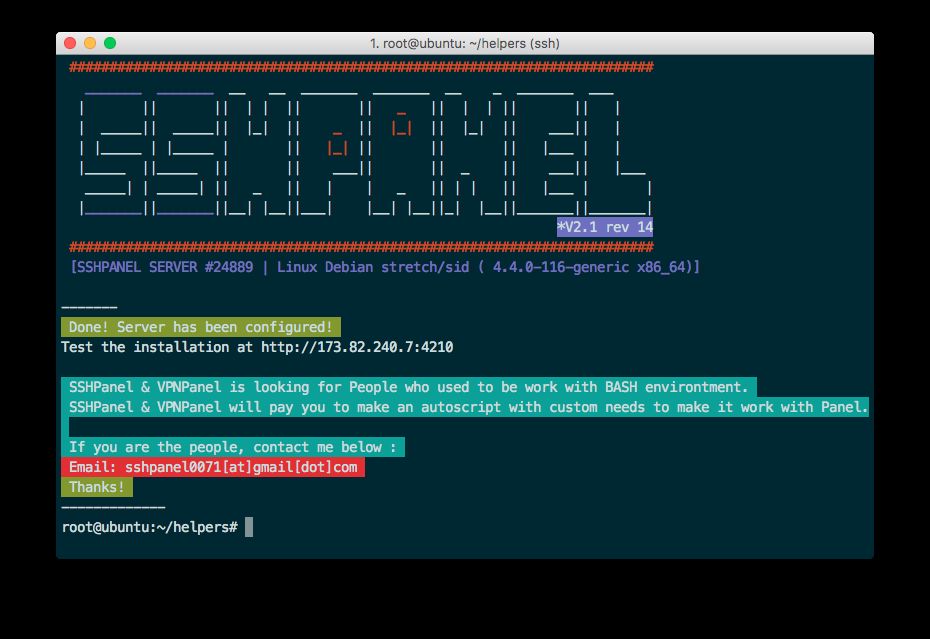Viewport: 930px width, 639px height.
Task: Click the '*V2.1 rev 14' version label
Action: (x=604, y=227)
